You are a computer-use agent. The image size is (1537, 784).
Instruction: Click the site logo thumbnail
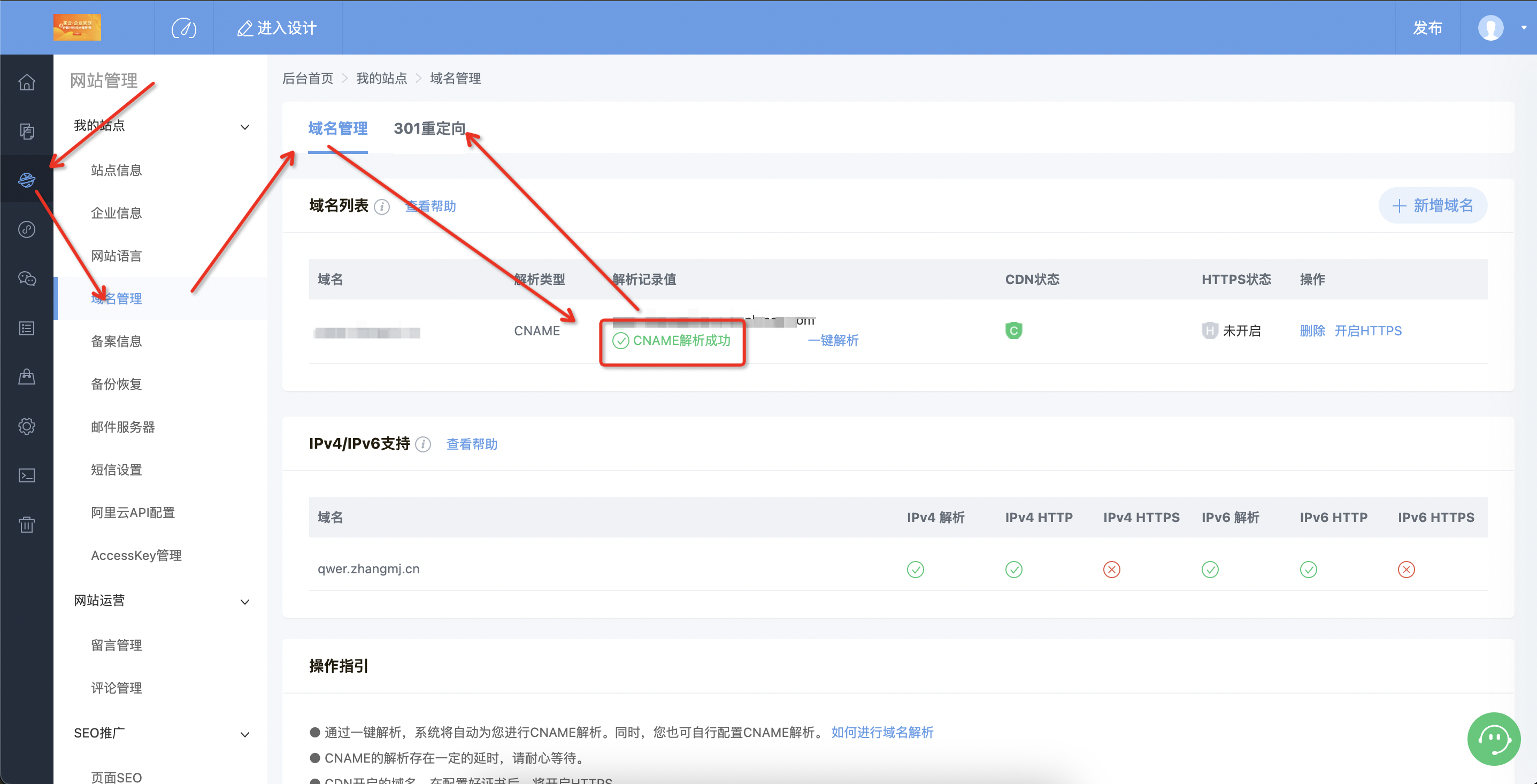coord(77,27)
